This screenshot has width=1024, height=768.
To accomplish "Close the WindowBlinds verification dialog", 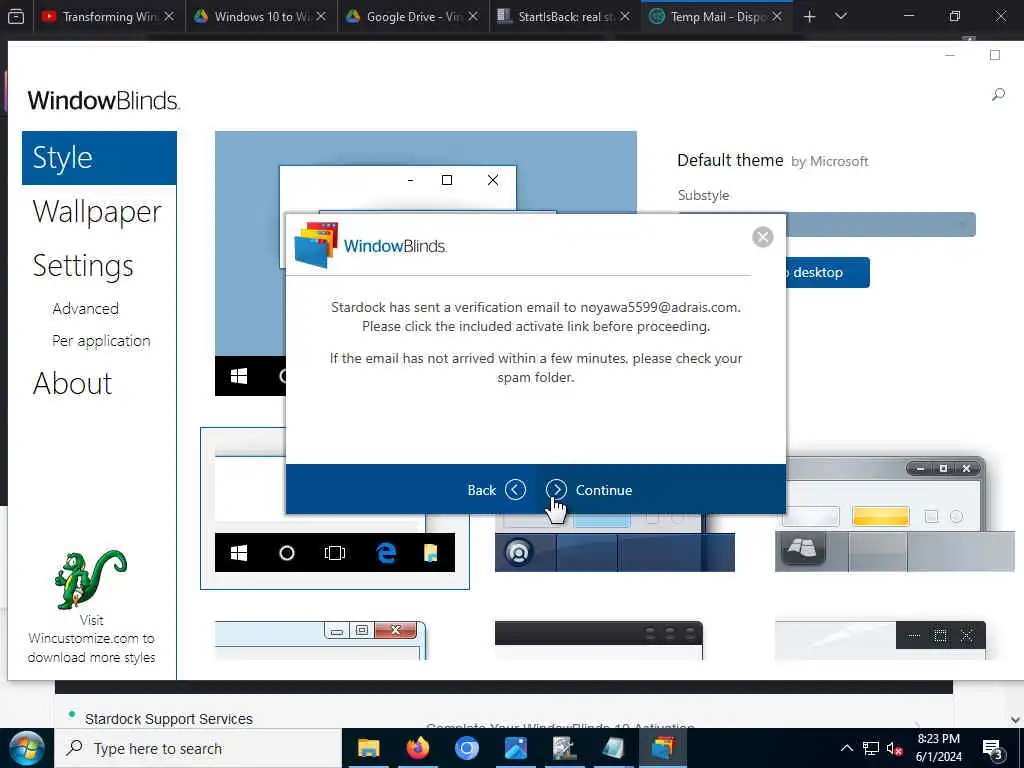I will [x=762, y=237].
